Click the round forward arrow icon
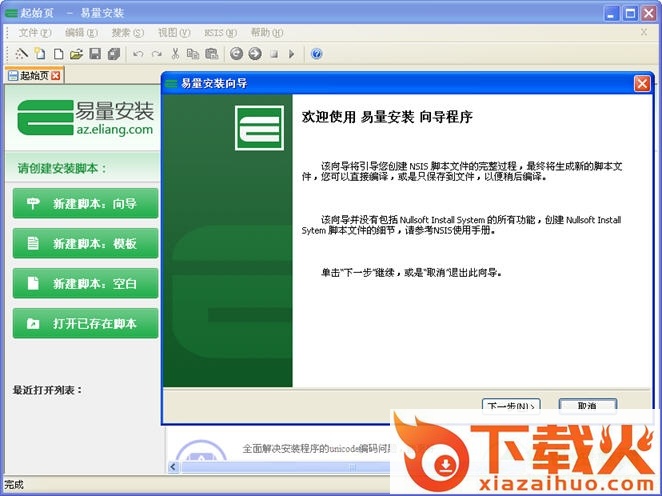The image size is (662, 496). (x=255, y=54)
